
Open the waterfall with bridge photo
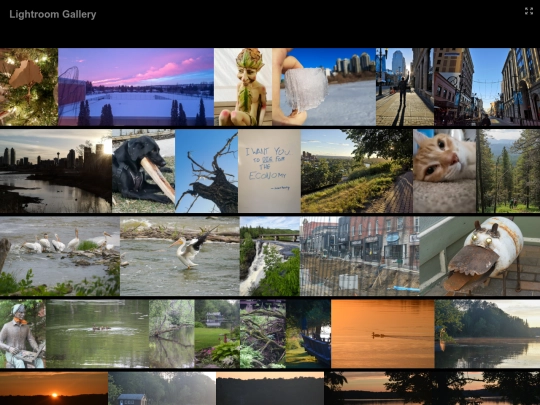270,256
